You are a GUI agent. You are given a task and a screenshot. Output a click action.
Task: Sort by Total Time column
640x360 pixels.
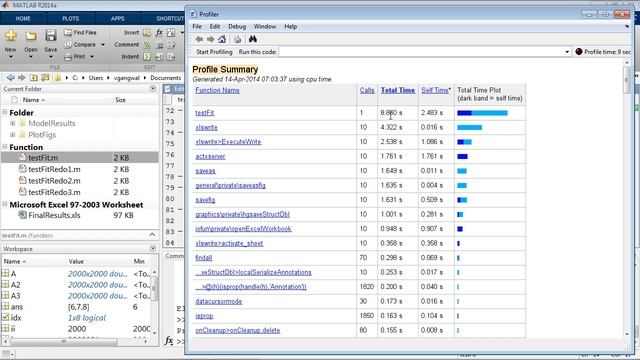click(x=398, y=90)
